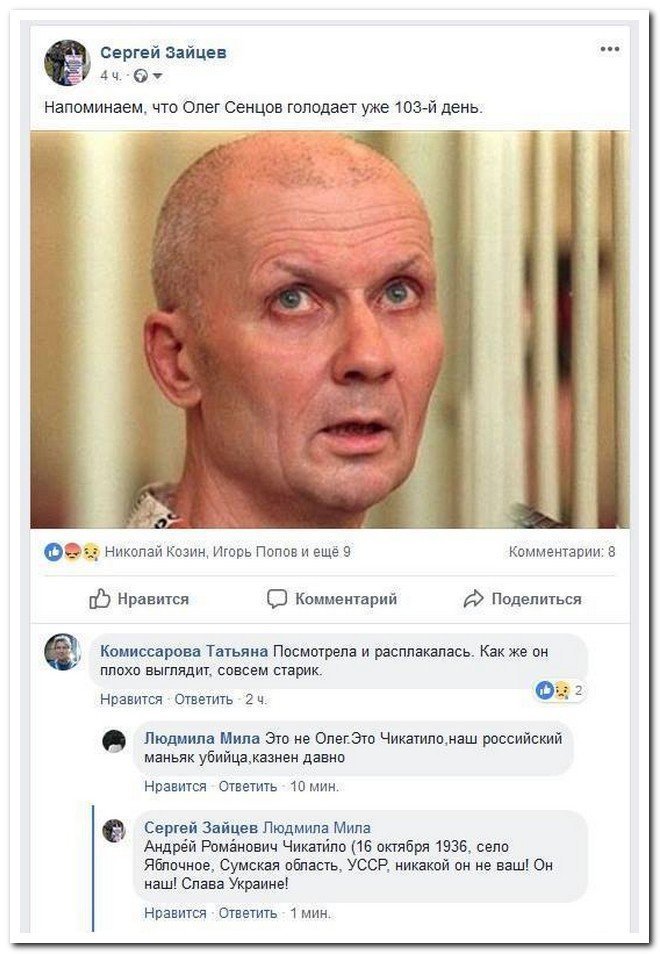The width and height of the screenshot is (660, 954).
Task: Open Сергей Зайцев profile avatar at top
Action: click(x=67, y=63)
